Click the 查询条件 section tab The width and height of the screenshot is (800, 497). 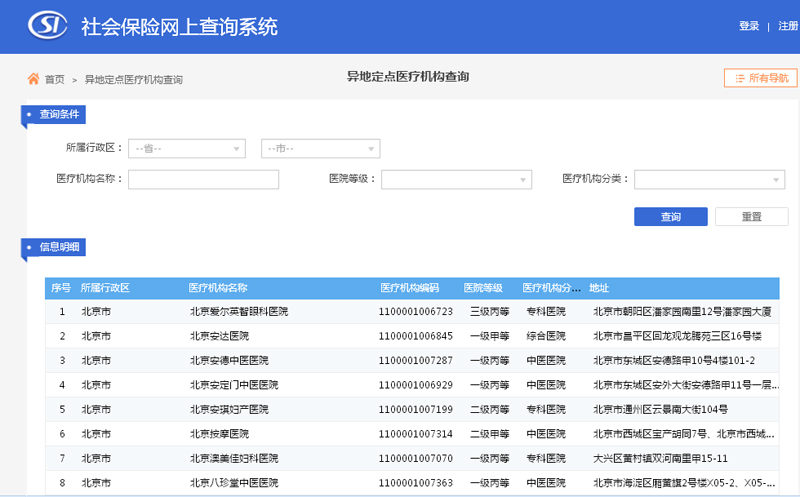tap(58, 114)
